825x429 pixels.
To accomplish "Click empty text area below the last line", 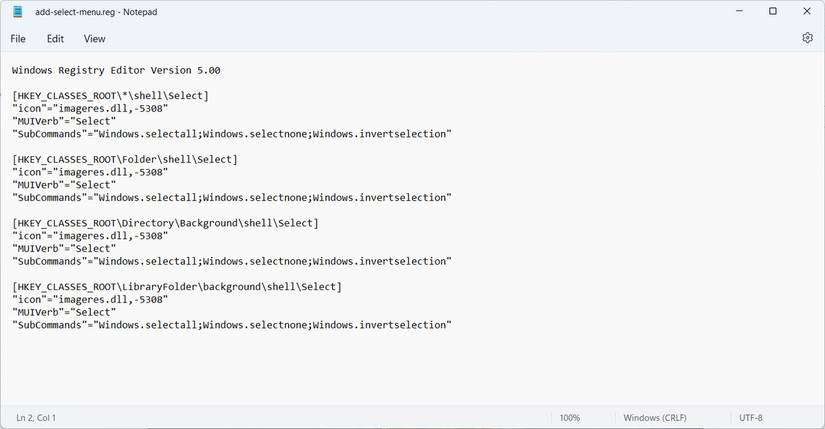I will click(x=400, y=370).
